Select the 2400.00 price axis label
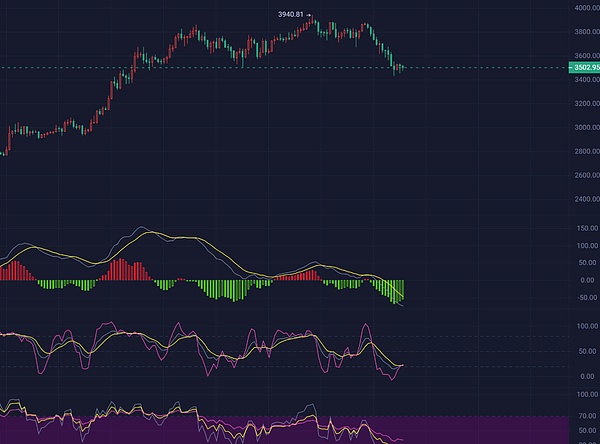 (585, 200)
